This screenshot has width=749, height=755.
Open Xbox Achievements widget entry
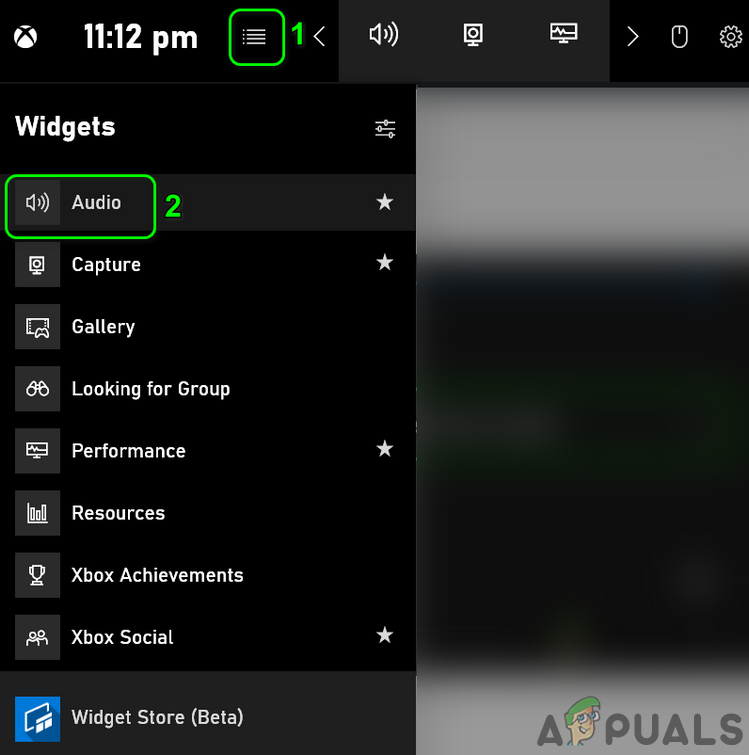208,575
